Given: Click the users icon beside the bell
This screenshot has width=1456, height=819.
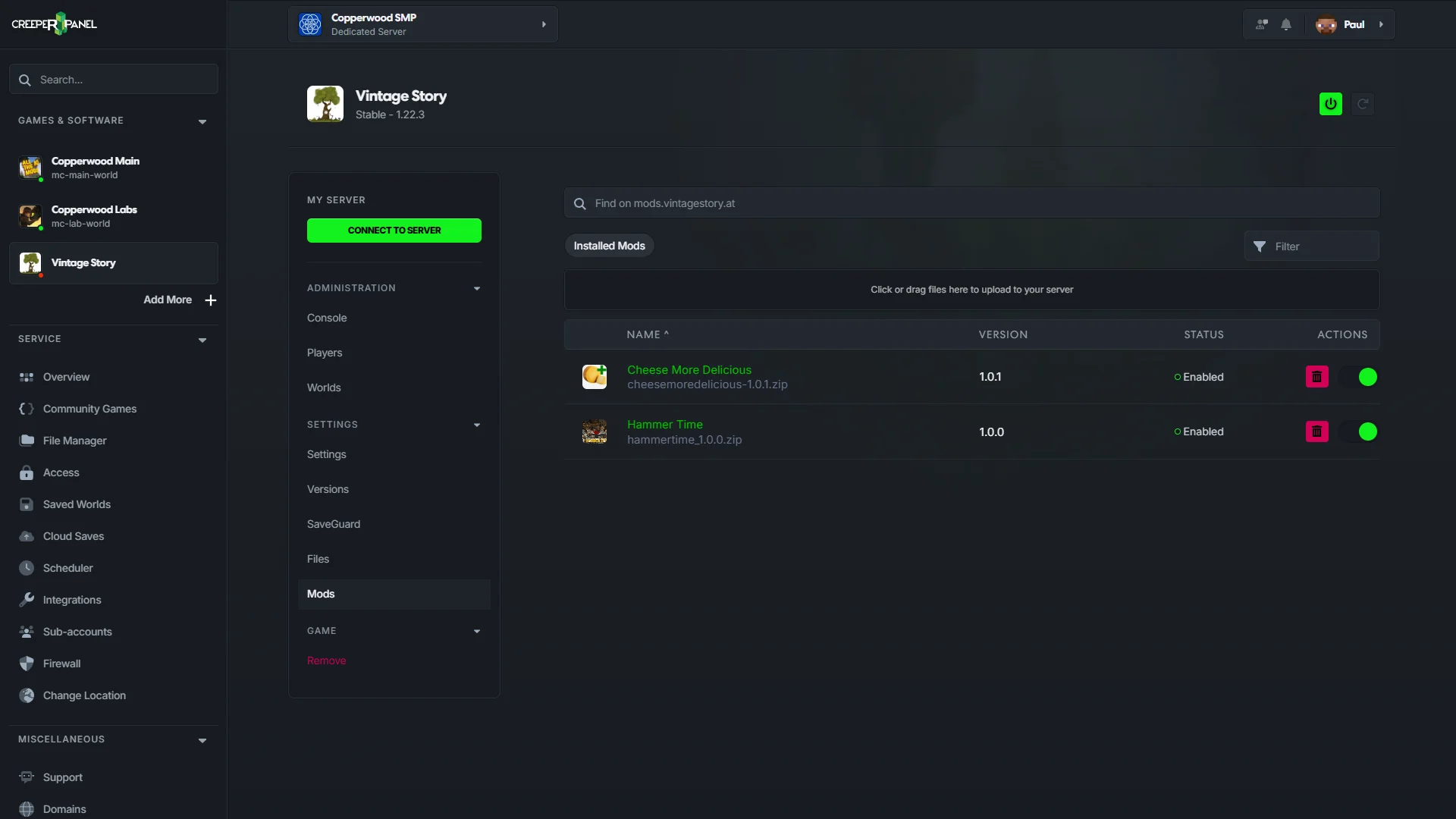Looking at the screenshot, I should pos(1262,24).
